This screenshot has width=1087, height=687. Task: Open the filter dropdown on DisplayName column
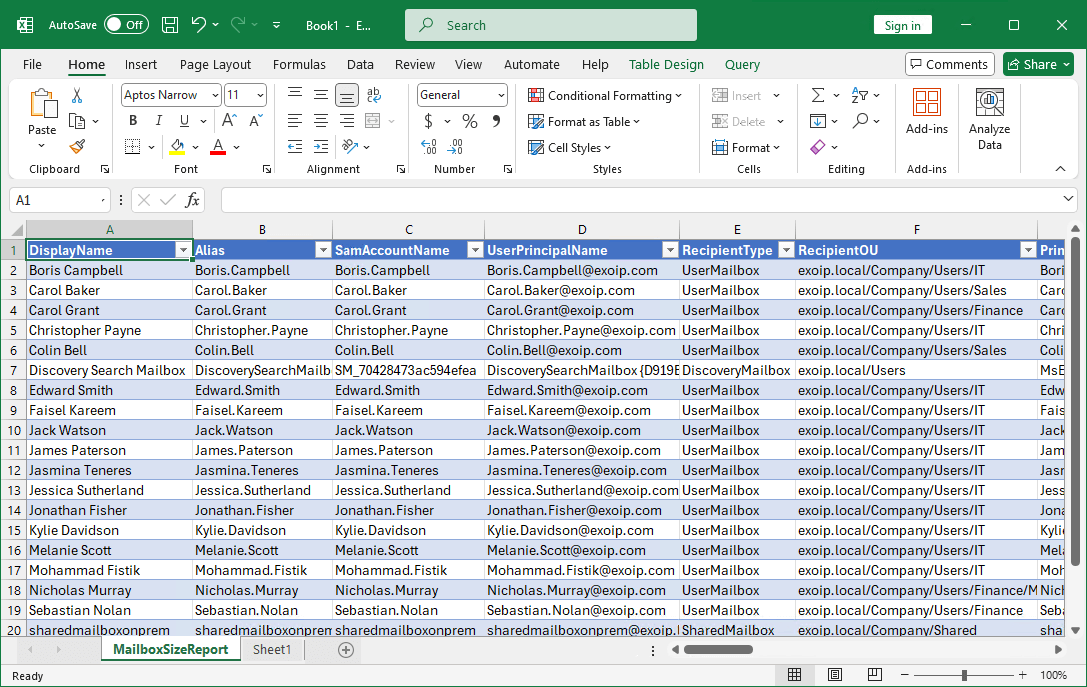pos(183,249)
